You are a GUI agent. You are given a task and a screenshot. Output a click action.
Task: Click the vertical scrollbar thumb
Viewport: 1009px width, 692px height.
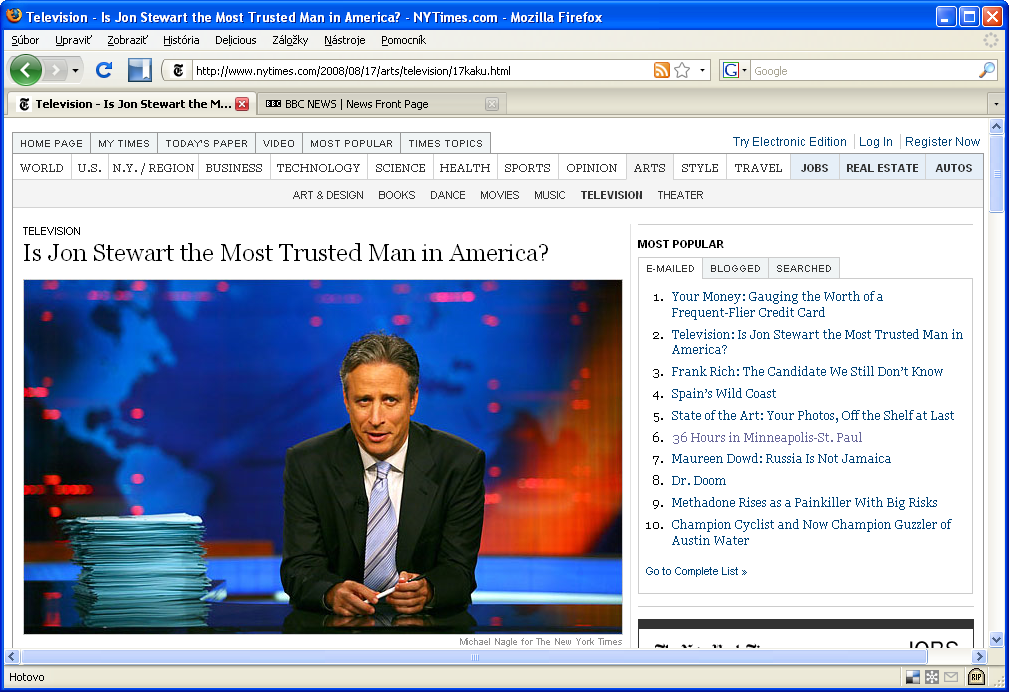coord(996,173)
